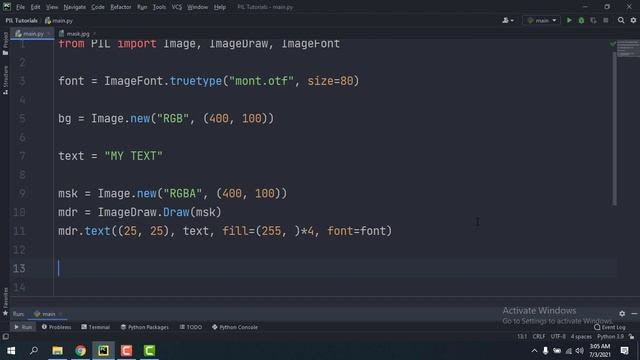
Task: Click microphone icon in system tray
Action: (x=545, y=351)
